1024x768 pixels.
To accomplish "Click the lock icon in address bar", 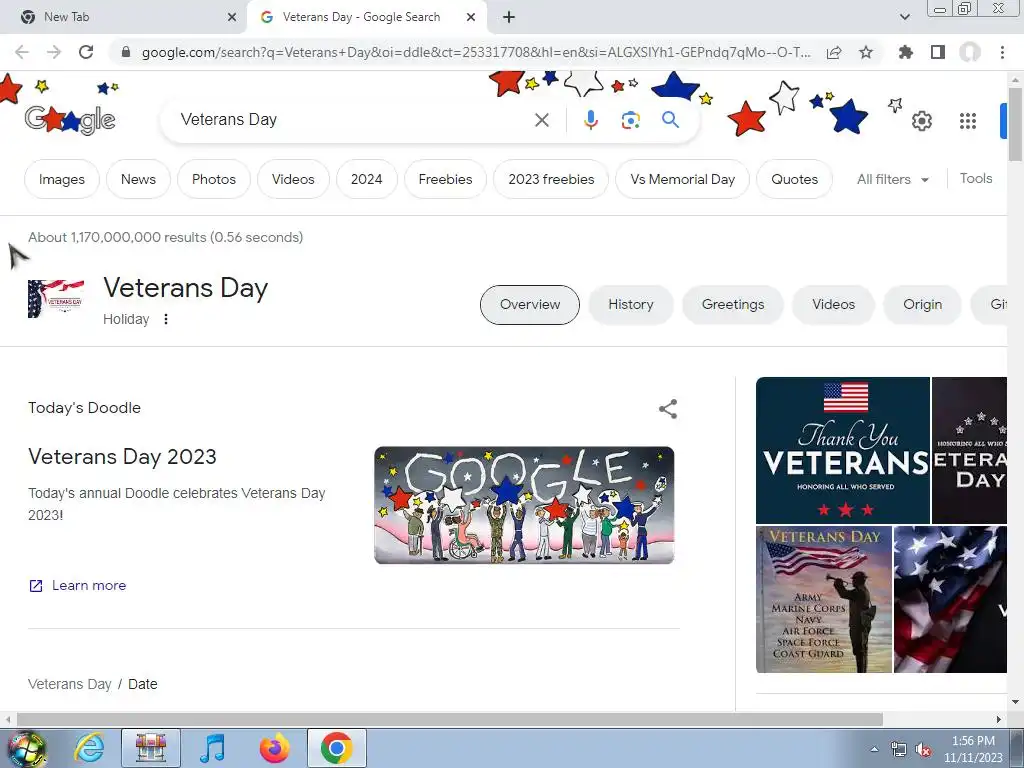I will (126, 52).
